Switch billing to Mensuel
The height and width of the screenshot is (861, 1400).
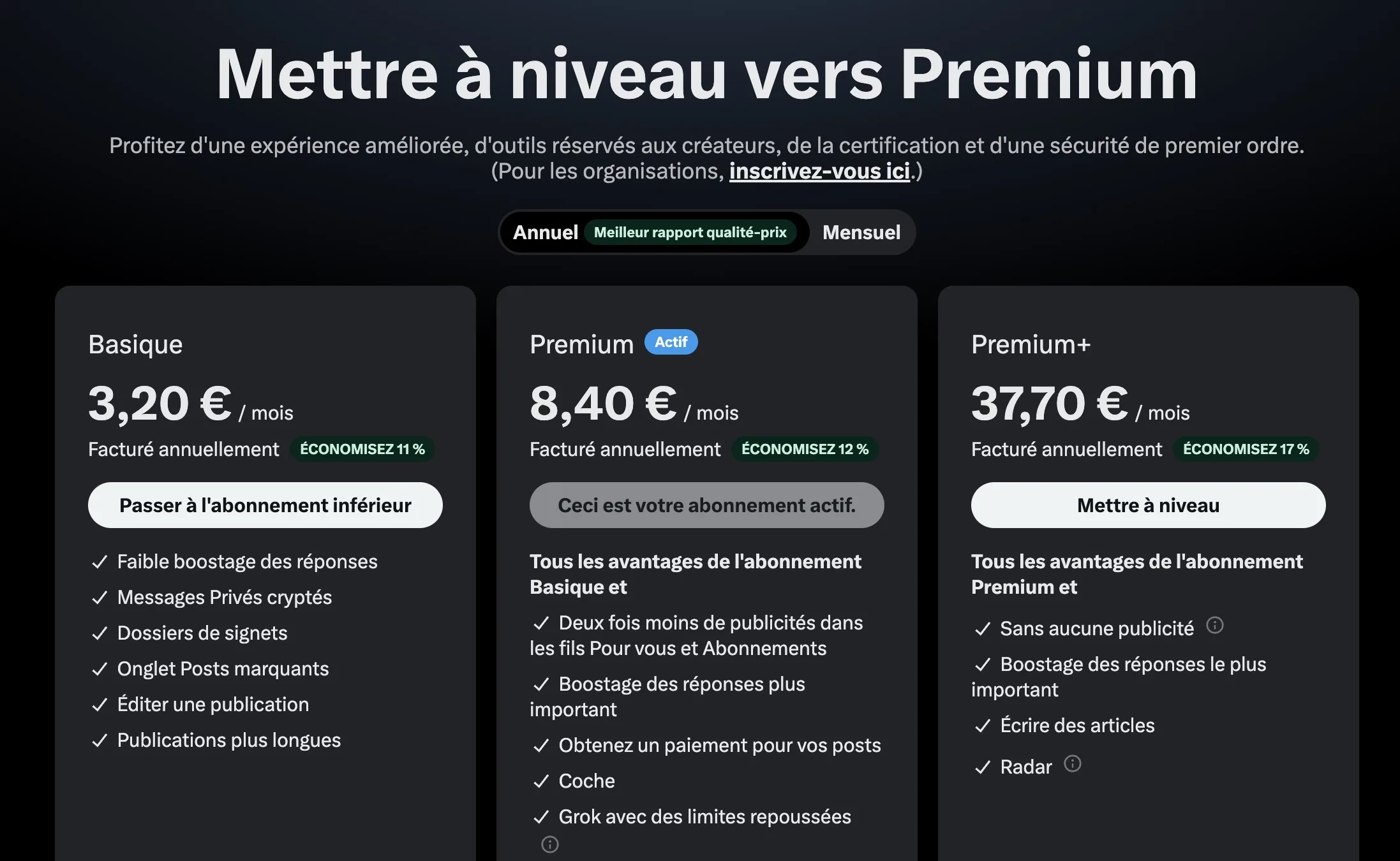click(x=861, y=232)
